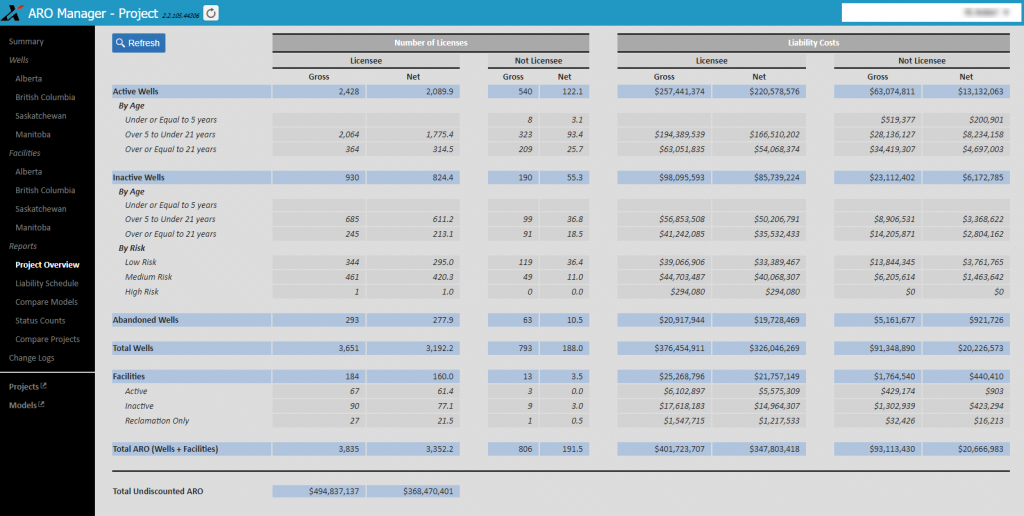1024x516 pixels.
Task: Click the Total Undiscounted ARO gross value
Action: click(x=319, y=491)
